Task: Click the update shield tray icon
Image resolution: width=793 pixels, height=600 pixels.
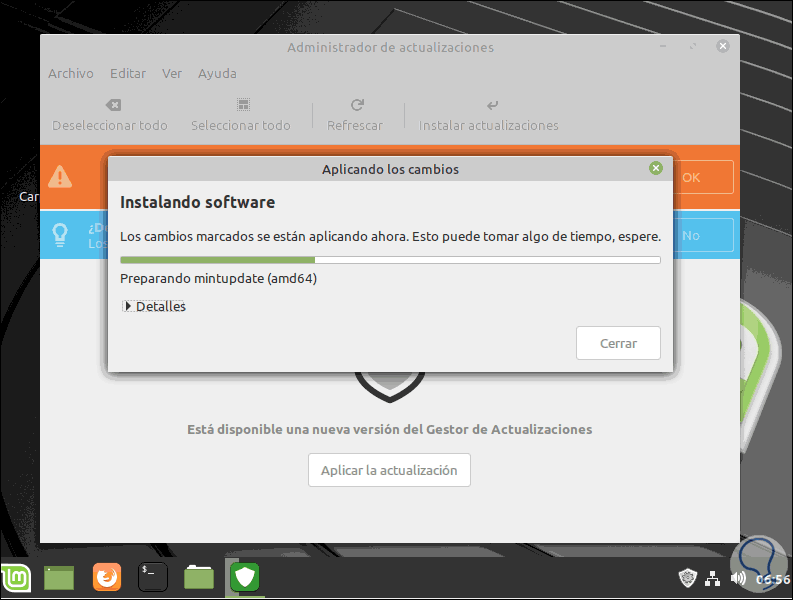Action: tap(687, 578)
